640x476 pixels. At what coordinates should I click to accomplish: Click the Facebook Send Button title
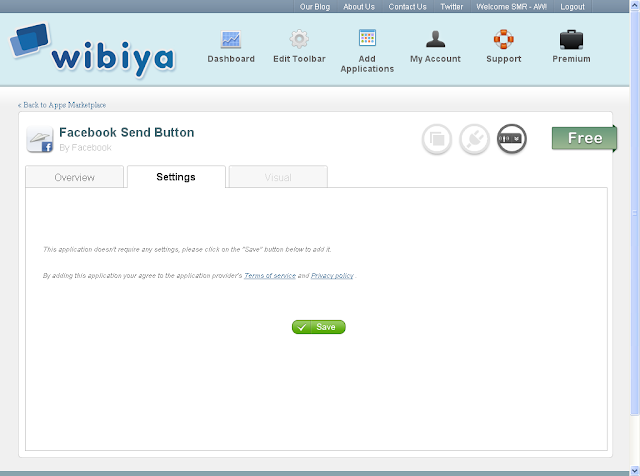point(127,132)
